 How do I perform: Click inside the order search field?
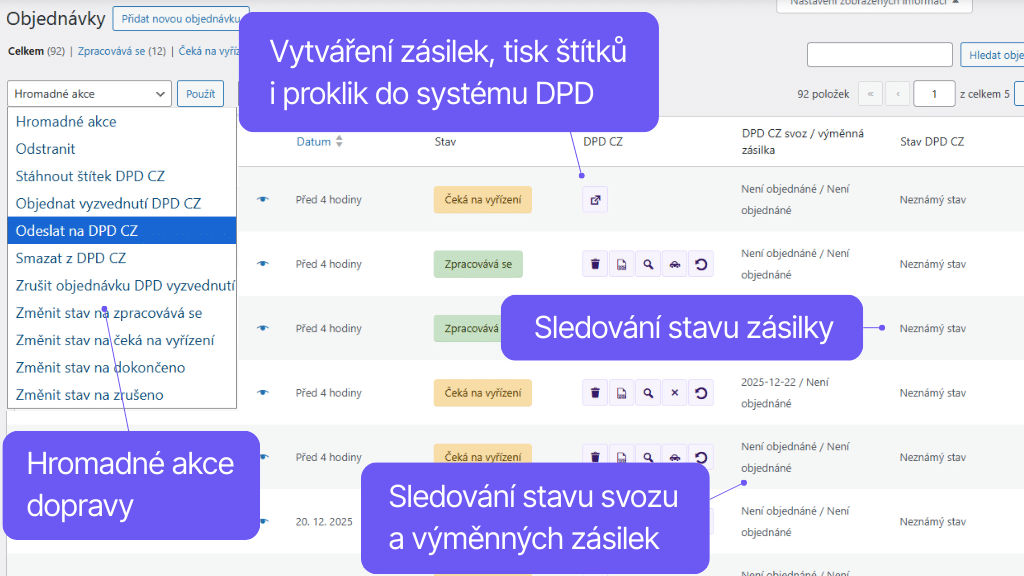click(x=880, y=54)
